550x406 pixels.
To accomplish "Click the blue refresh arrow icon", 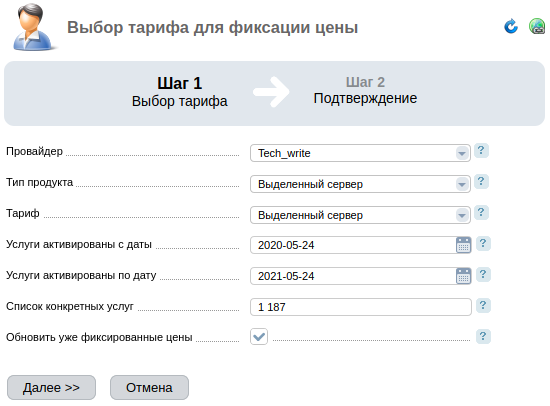I will click(x=511, y=26).
